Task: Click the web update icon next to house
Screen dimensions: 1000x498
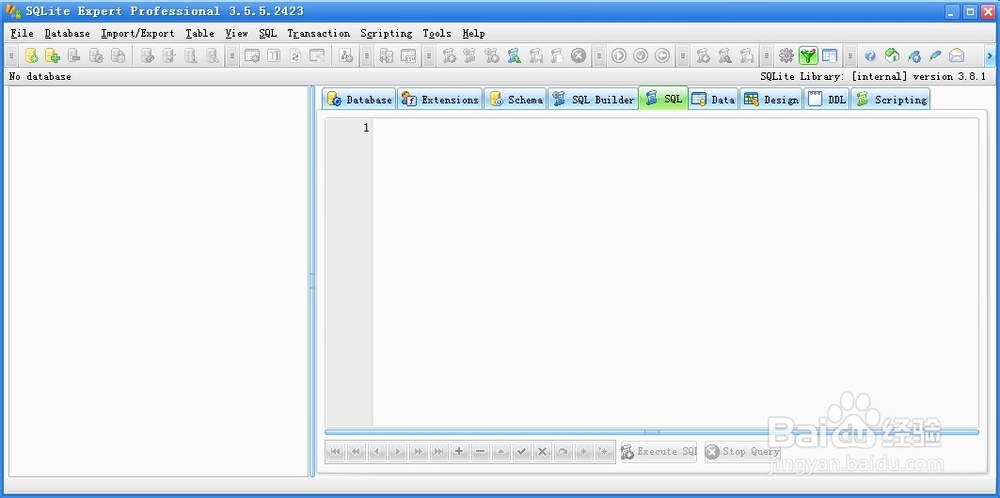Action: pos(914,56)
